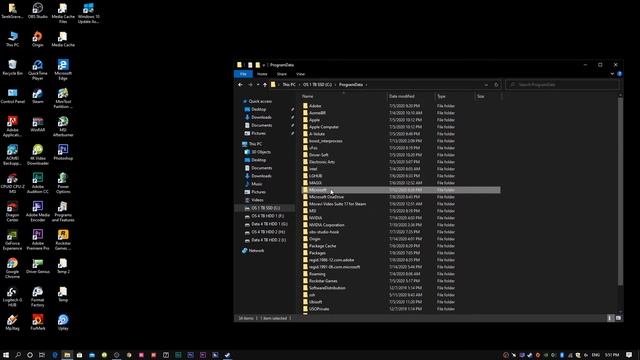Select the Electronic Arts folder
The height and width of the screenshot is (360, 640).
pyautogui.click(x=401, y=162)
